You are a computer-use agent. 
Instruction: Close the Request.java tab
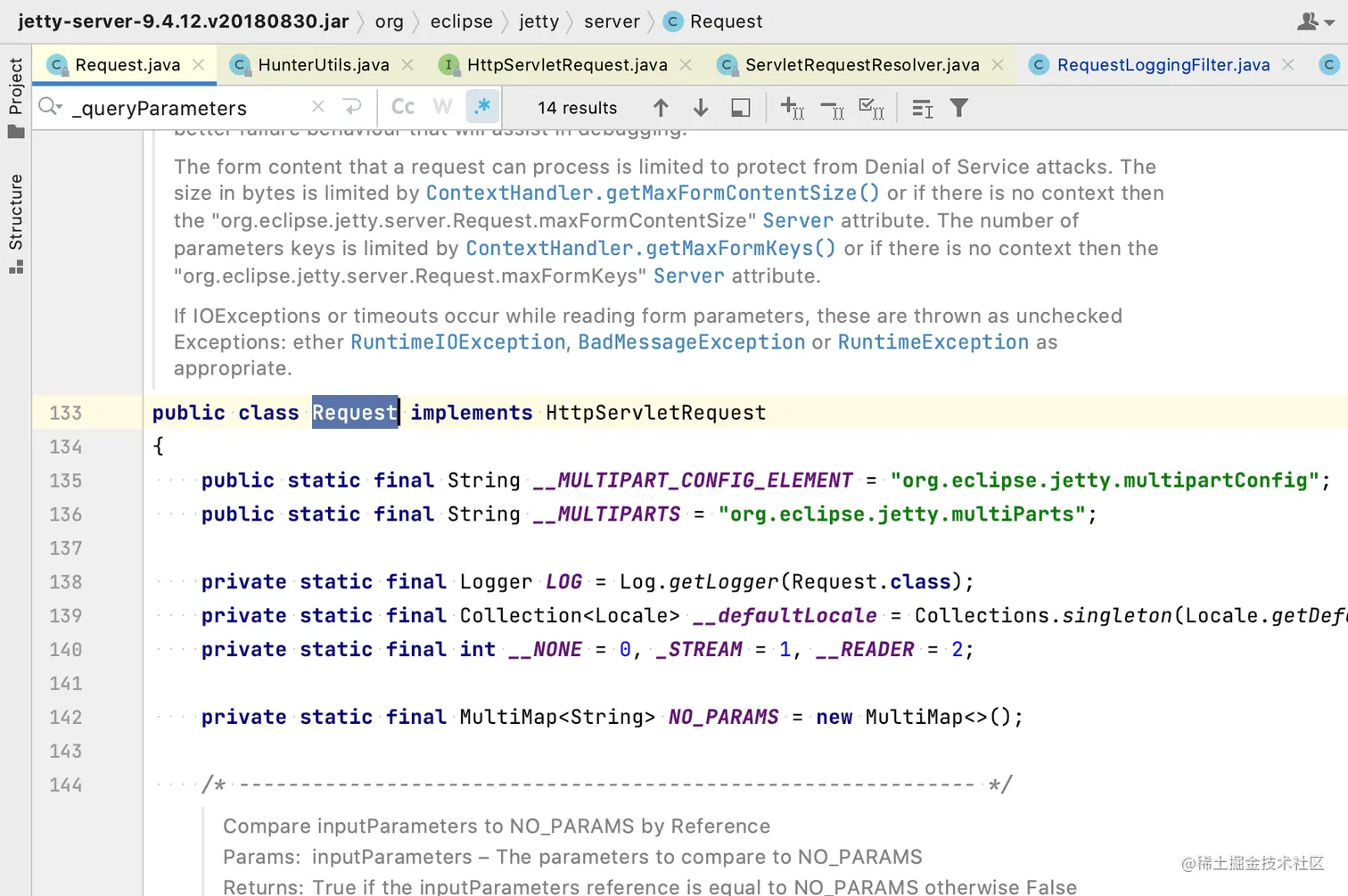(199, 64)
